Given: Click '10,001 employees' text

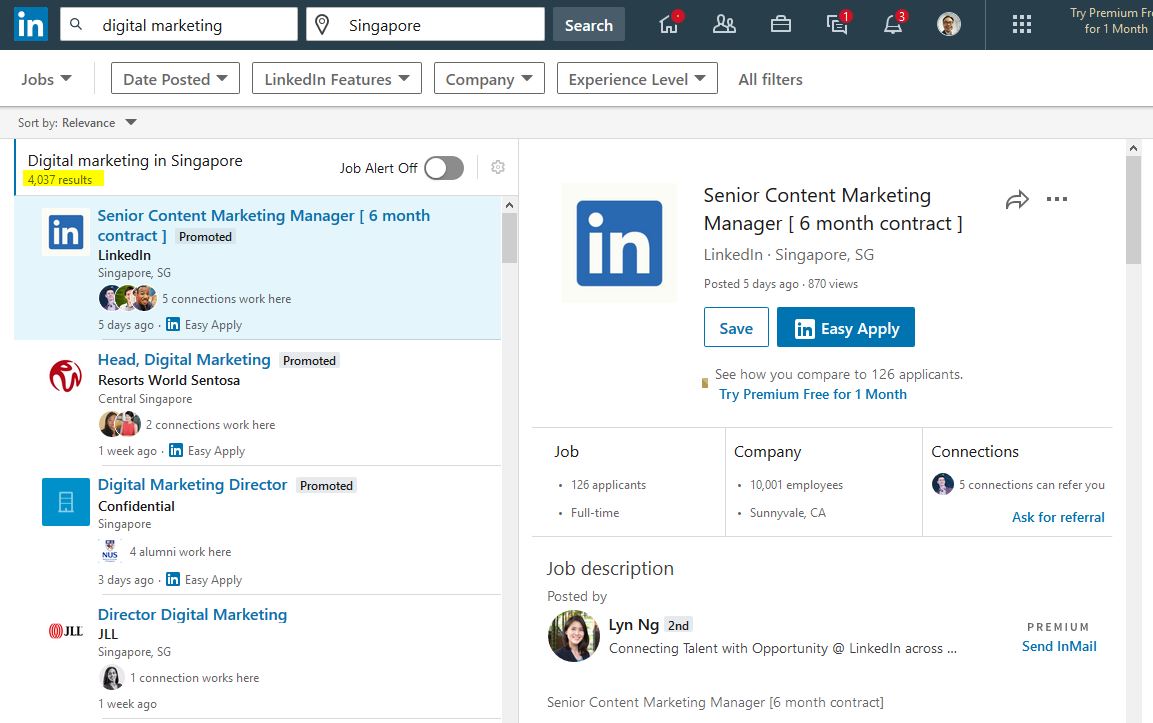Looking at the screenshot, I should [796, 485].
